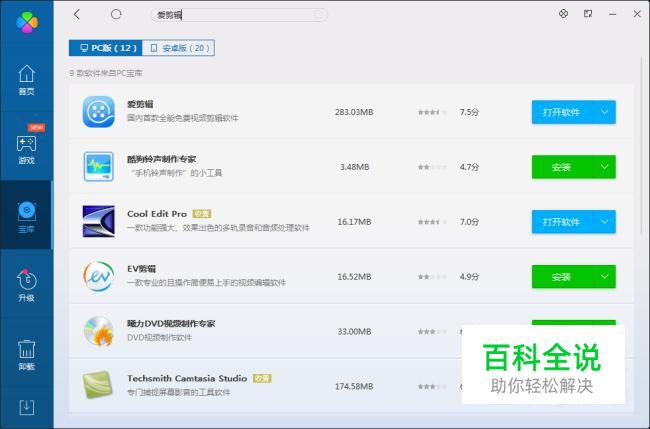Click the 33.00MB size text
The height and width of the screenshot is (429, 650).
[x=354, y=331]
